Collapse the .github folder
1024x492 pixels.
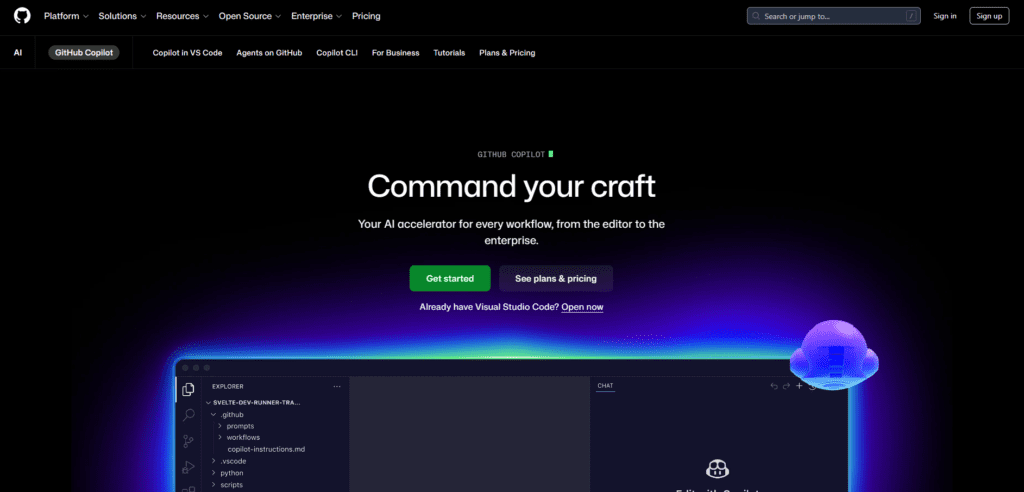pos(227,414)
